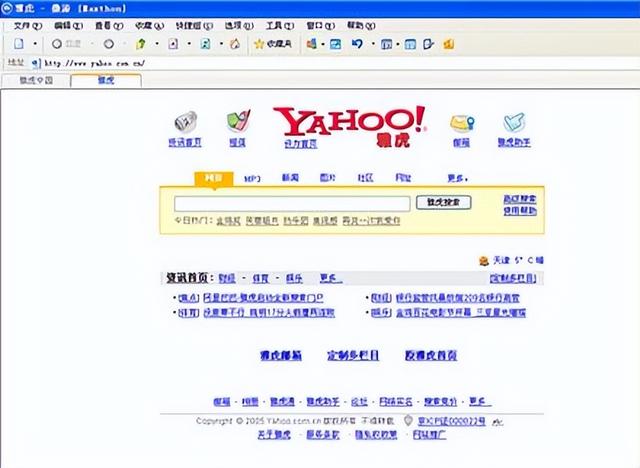Image resolution: width=640 pixels, height=468 pixels.
Task: Click the Home icon in browser toolbar
Action: [x=234, y=44]
